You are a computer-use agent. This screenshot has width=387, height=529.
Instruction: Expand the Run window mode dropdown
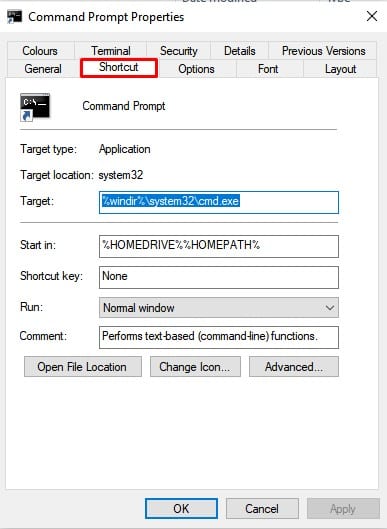pos(219,307)
